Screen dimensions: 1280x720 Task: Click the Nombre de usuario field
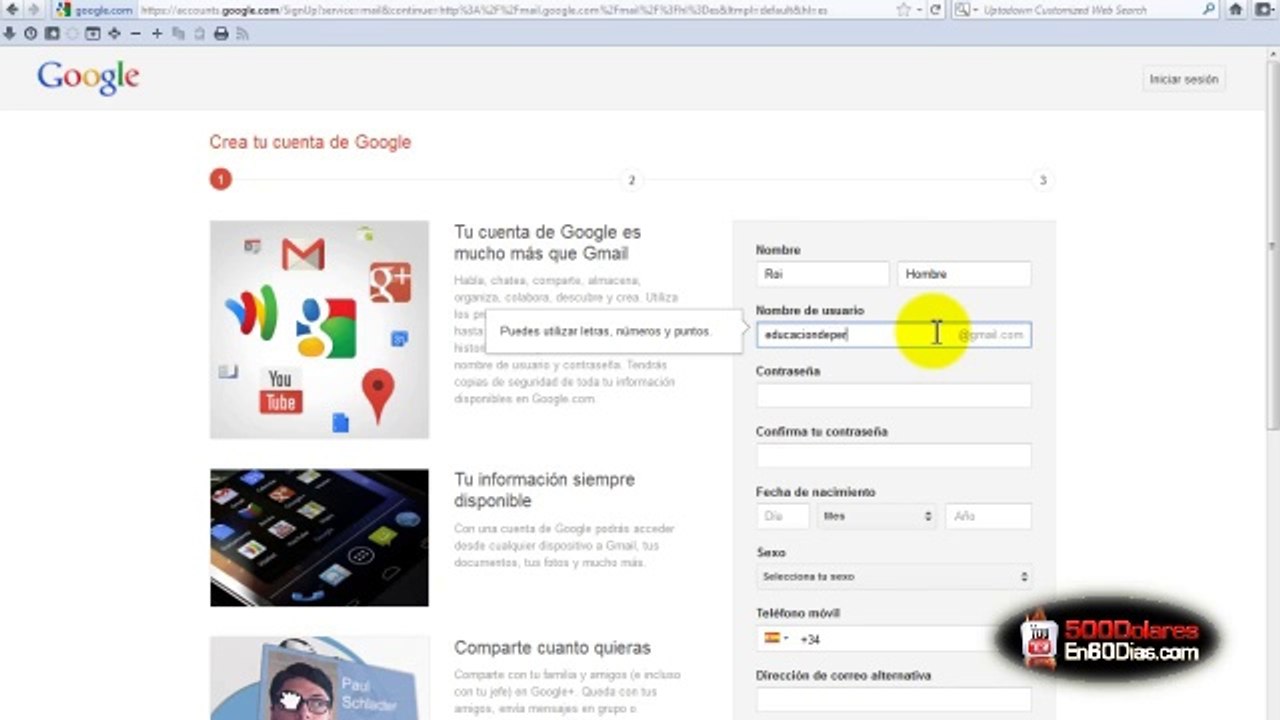(x=893, y=335)
